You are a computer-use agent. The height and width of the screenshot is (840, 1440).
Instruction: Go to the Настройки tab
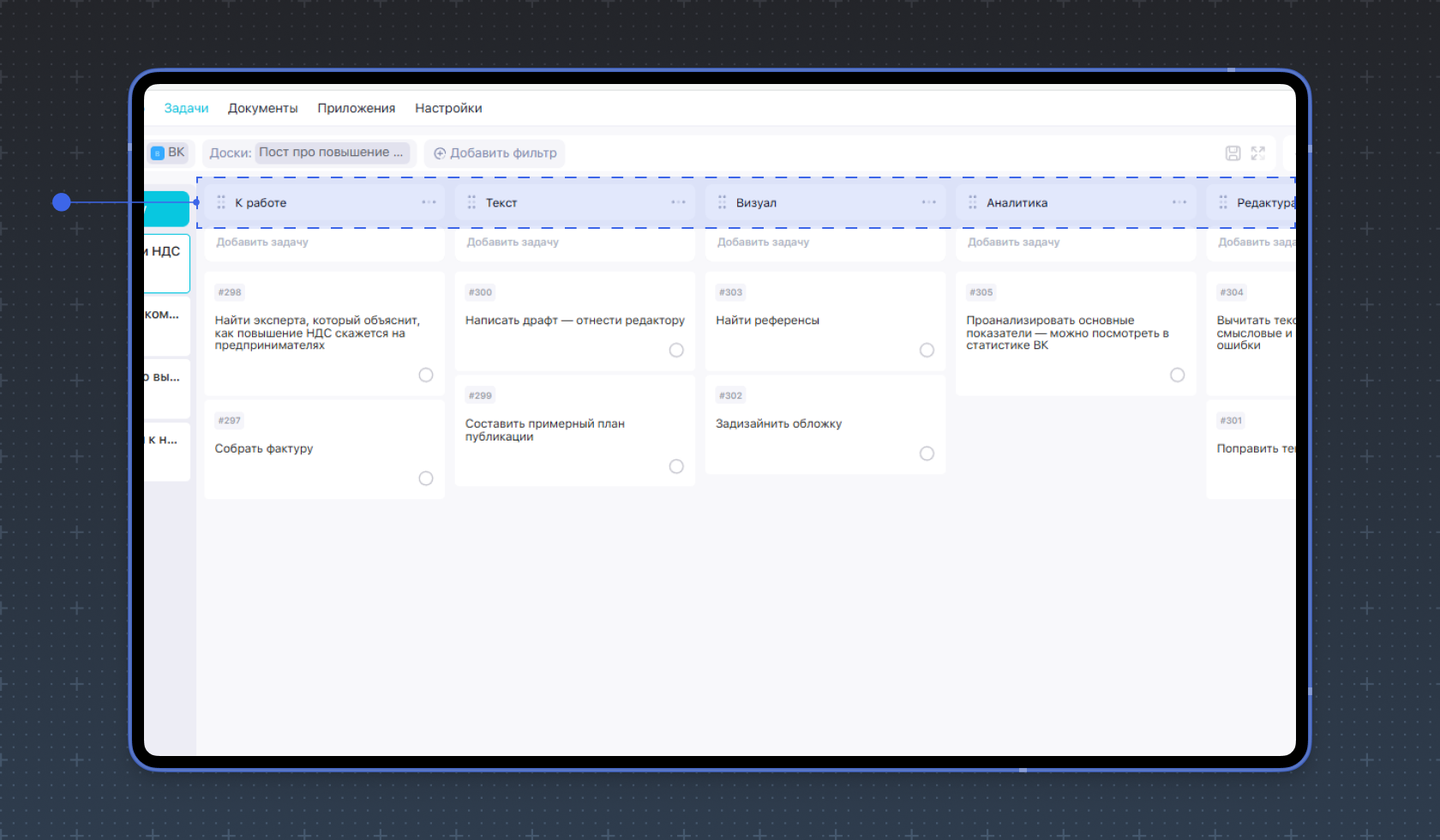(x=448, y=108)
